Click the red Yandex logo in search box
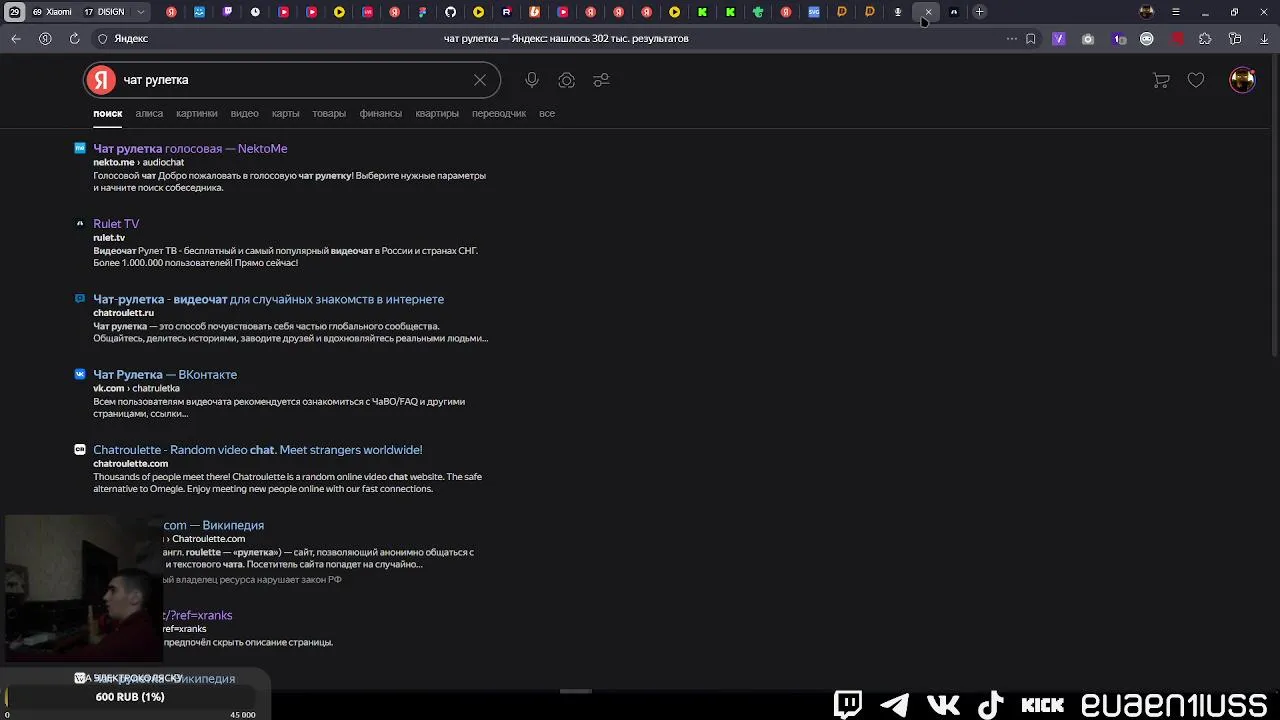Screen dimensions: 1280x720 click(x=101, y=80)
